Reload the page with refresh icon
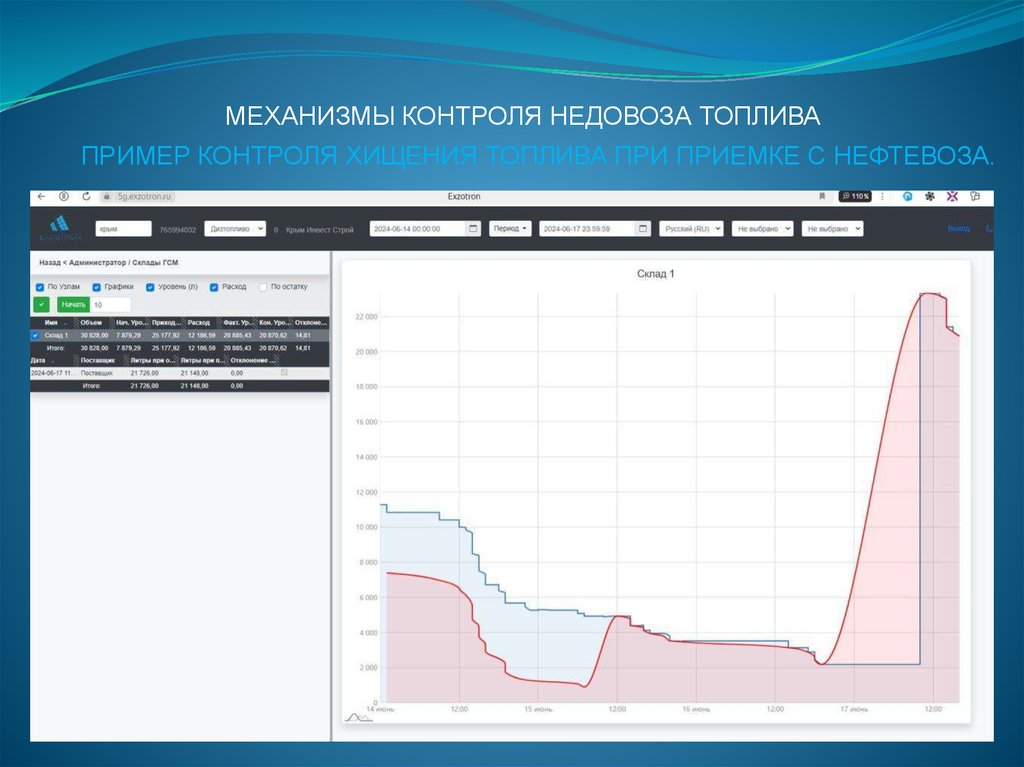 [86, 196]
